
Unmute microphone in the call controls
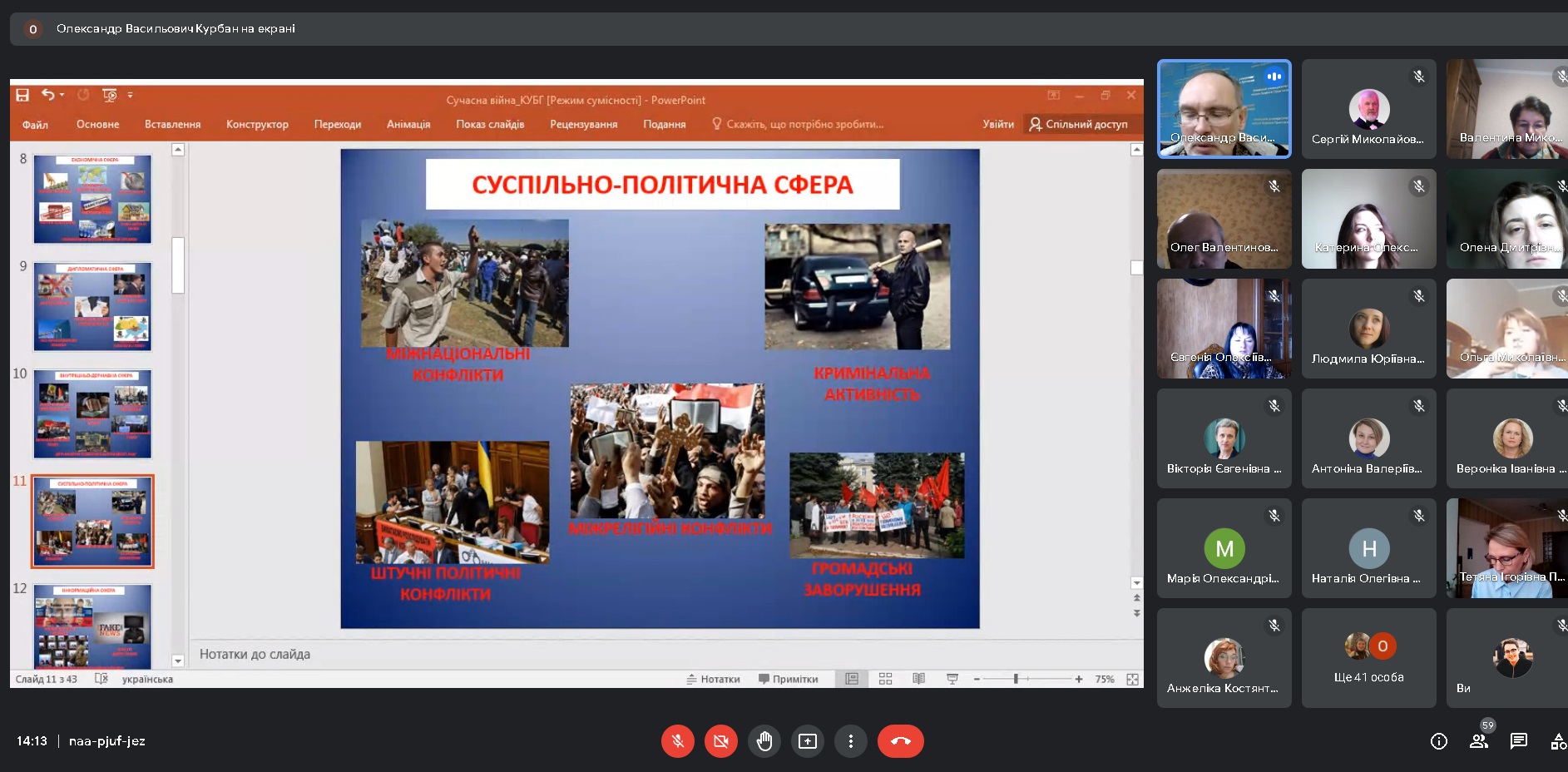click(678, 741)
